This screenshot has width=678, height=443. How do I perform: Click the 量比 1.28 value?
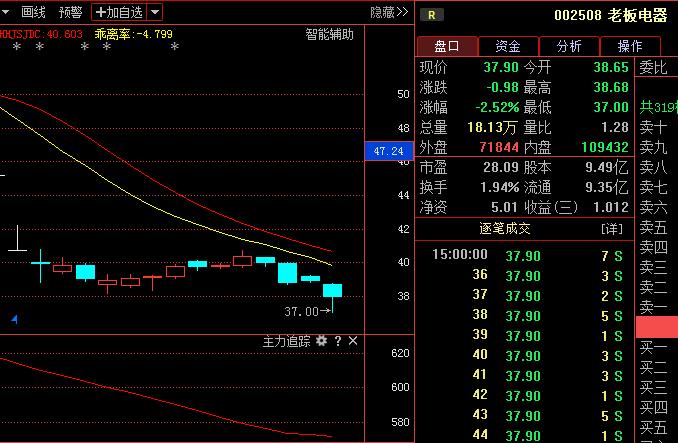614,127
